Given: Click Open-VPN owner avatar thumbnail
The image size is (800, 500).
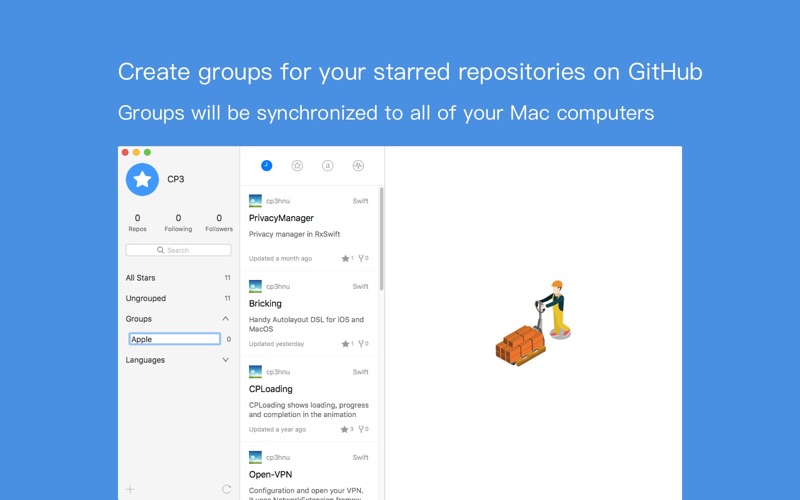Looking at the screenshot, I should click(x=255, y=457).
